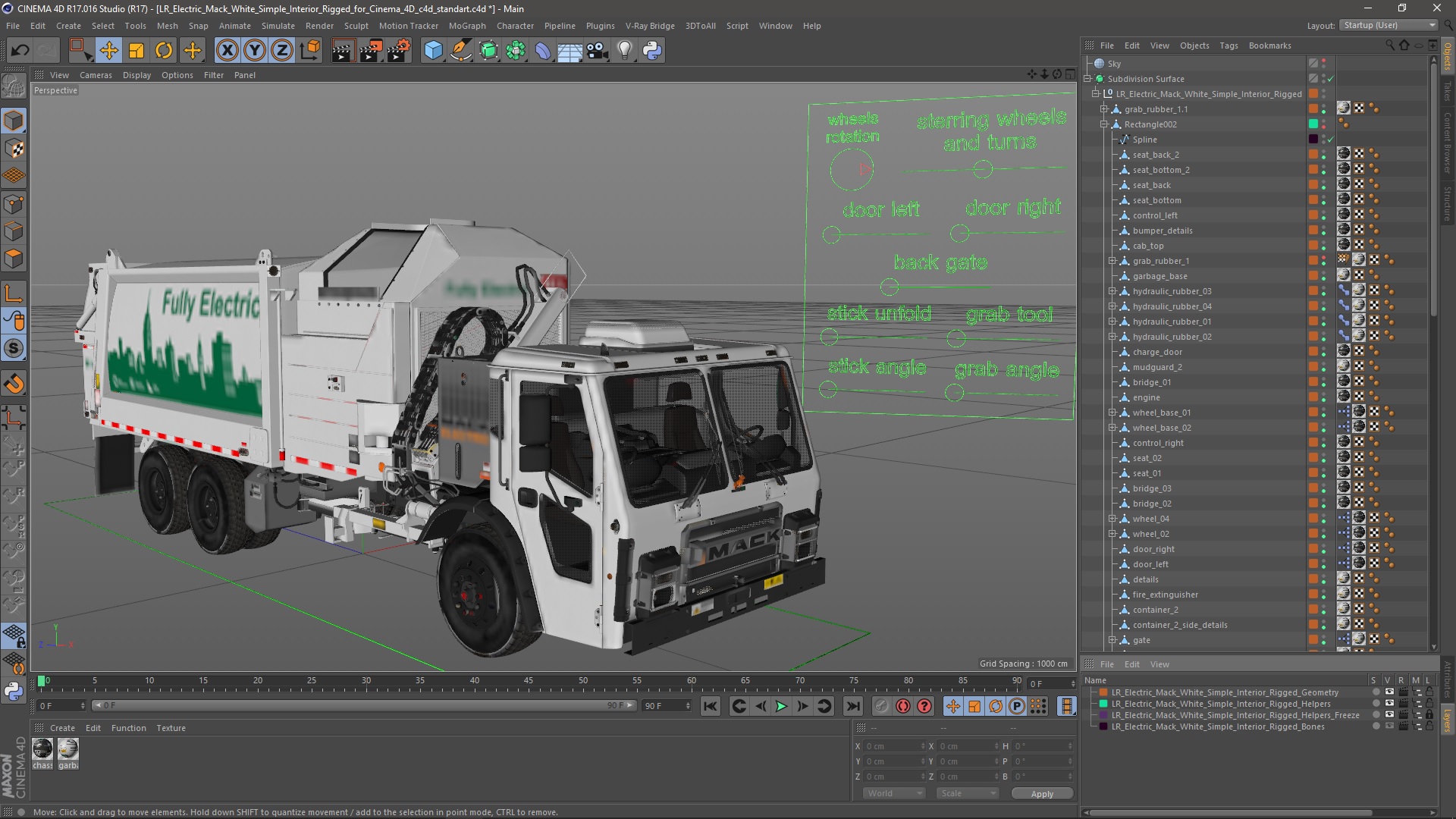
Task: Toggle Enable Snap icon
Action: coord(14,349)
